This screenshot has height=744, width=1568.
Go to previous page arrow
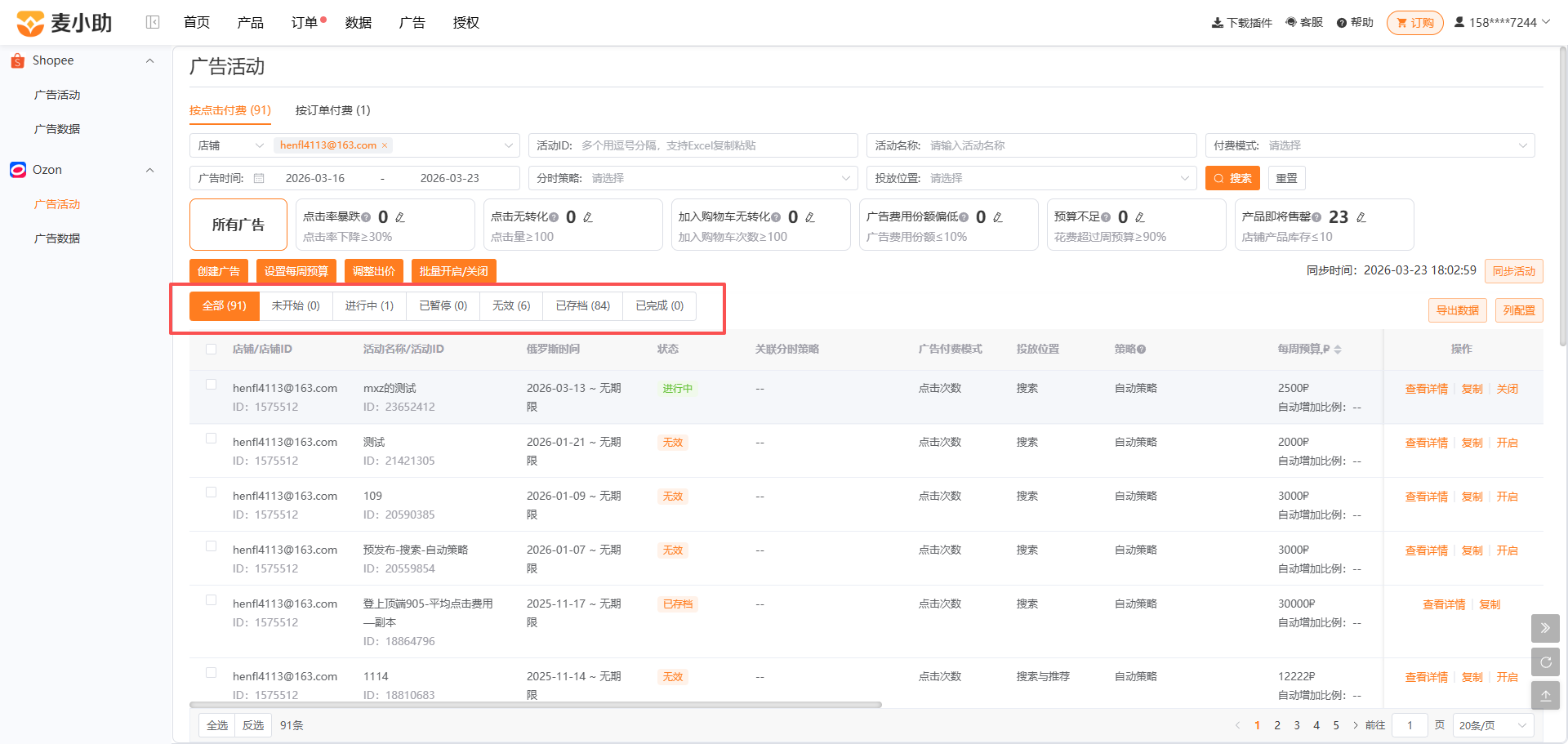point(1237,725)
